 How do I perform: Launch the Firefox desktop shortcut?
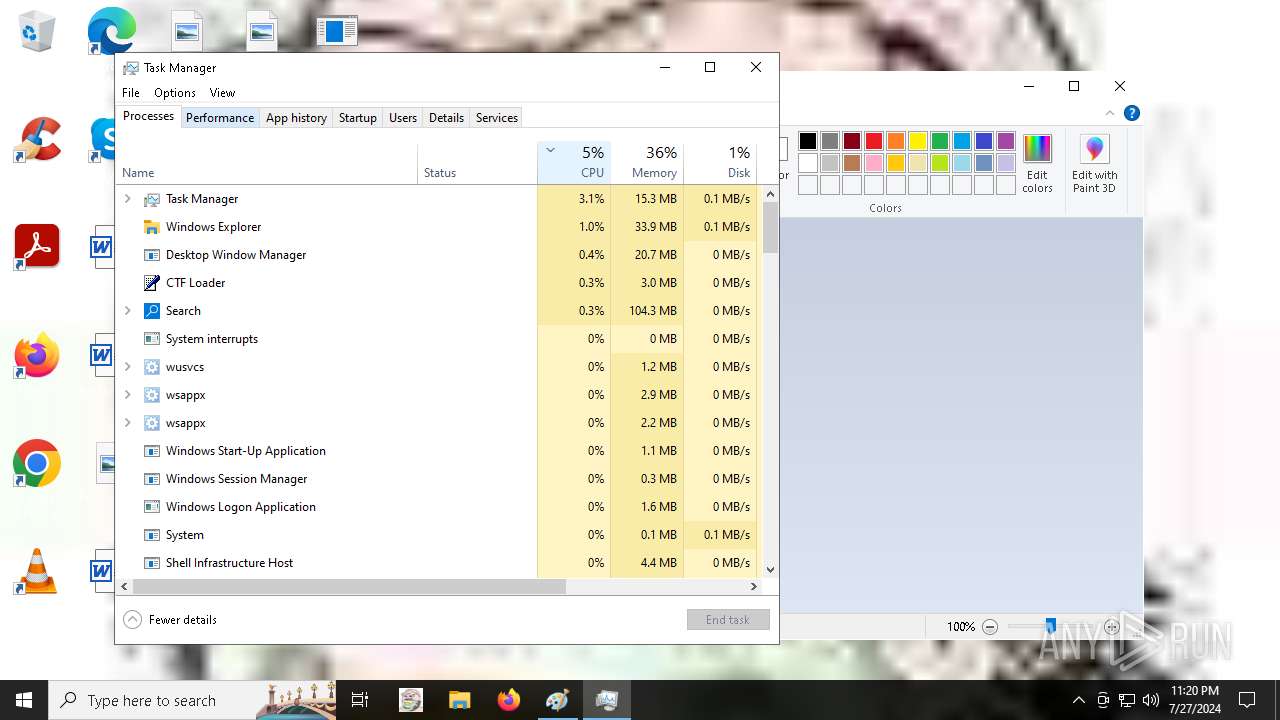37,355
